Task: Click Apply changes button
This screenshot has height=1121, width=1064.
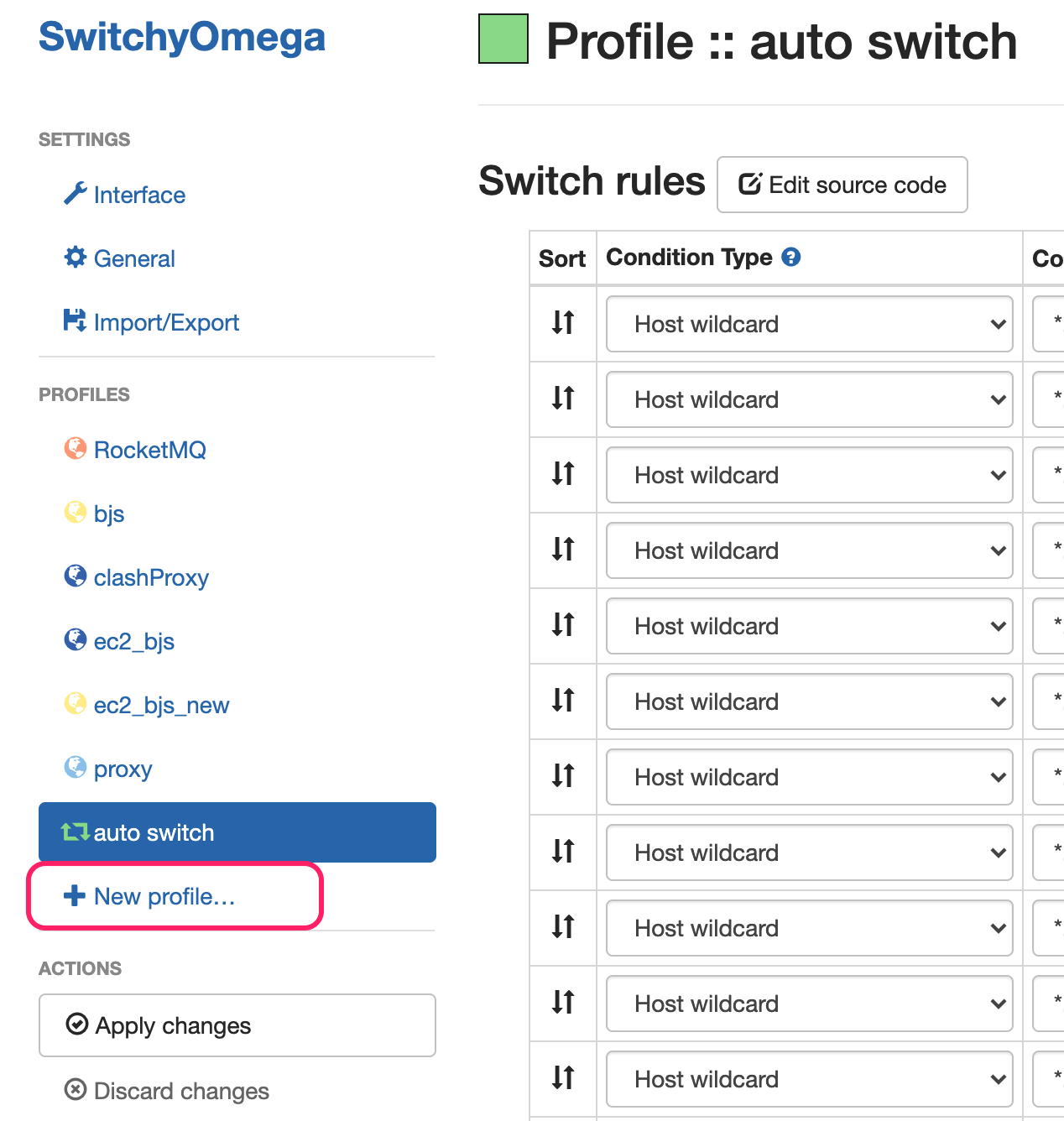Action: coord(237,1025)
